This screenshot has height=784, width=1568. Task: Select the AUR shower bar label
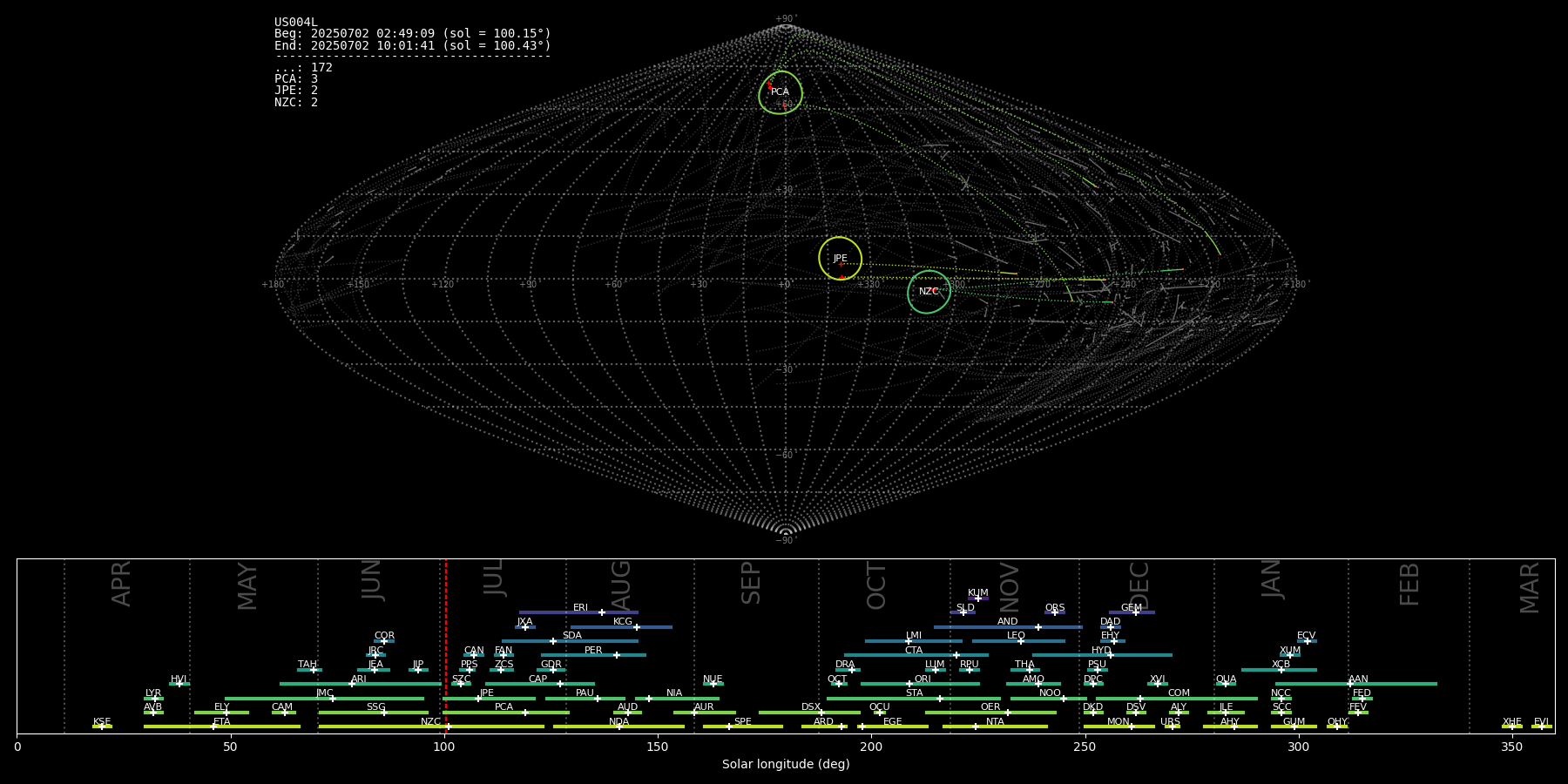pyautogui.click(x=704, y=707)
